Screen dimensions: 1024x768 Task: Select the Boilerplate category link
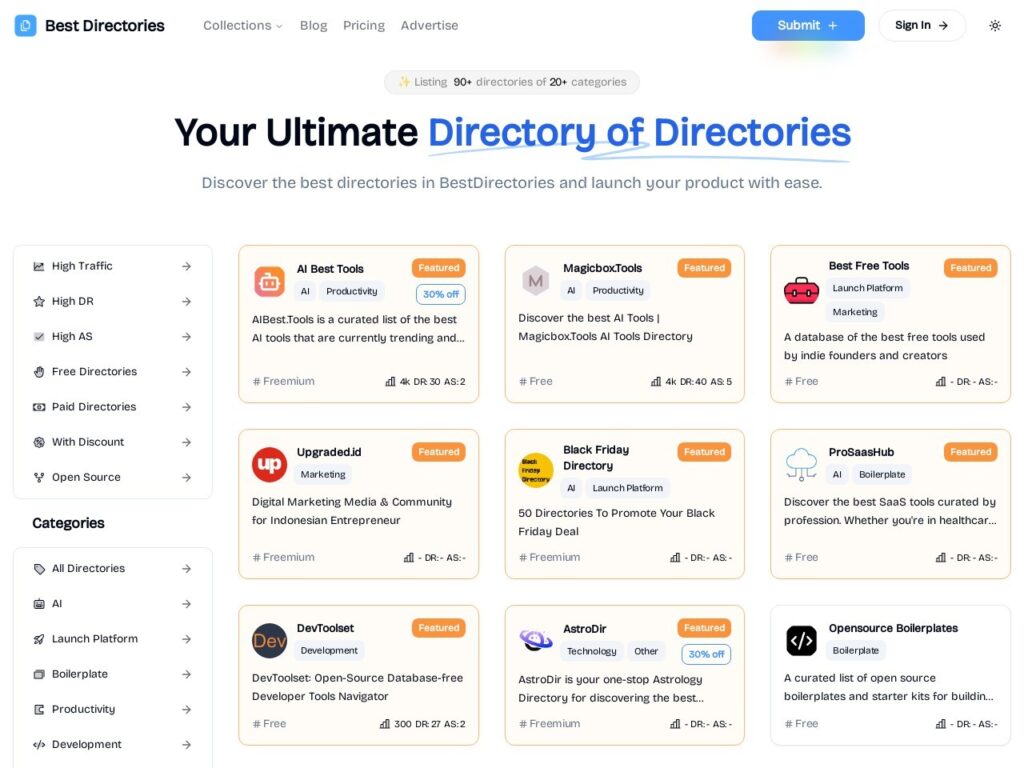[x=112, y=675]
